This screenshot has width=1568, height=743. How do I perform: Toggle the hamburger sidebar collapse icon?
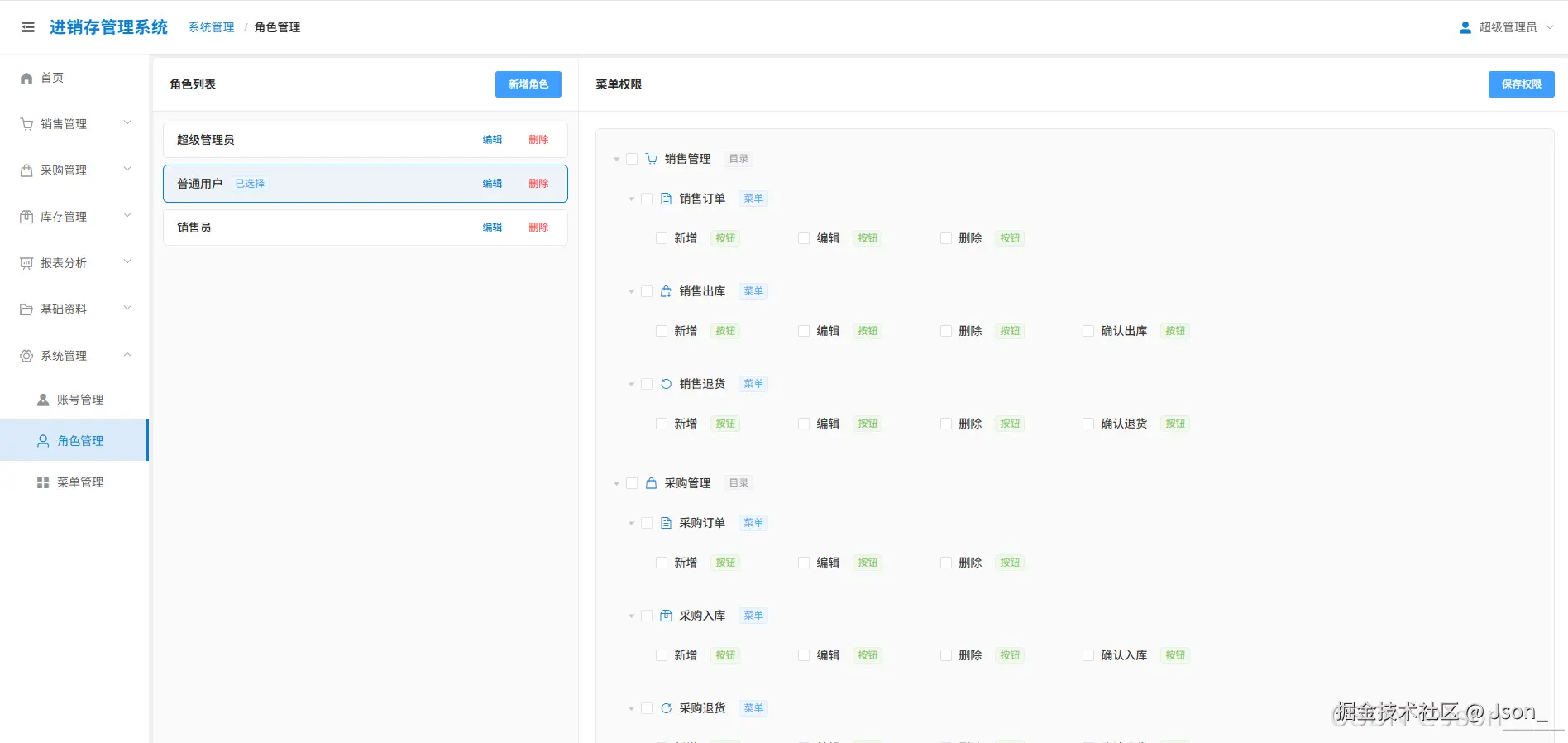28,27
